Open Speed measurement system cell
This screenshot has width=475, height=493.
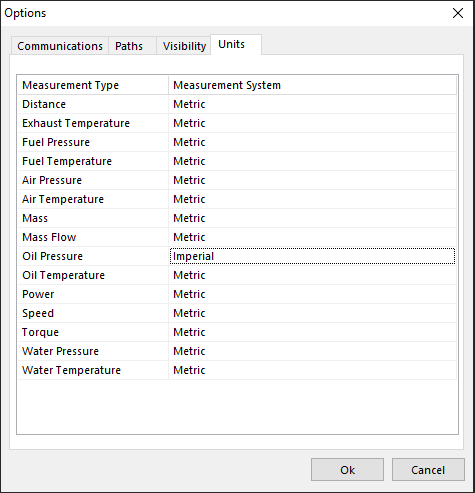[312, 313]
